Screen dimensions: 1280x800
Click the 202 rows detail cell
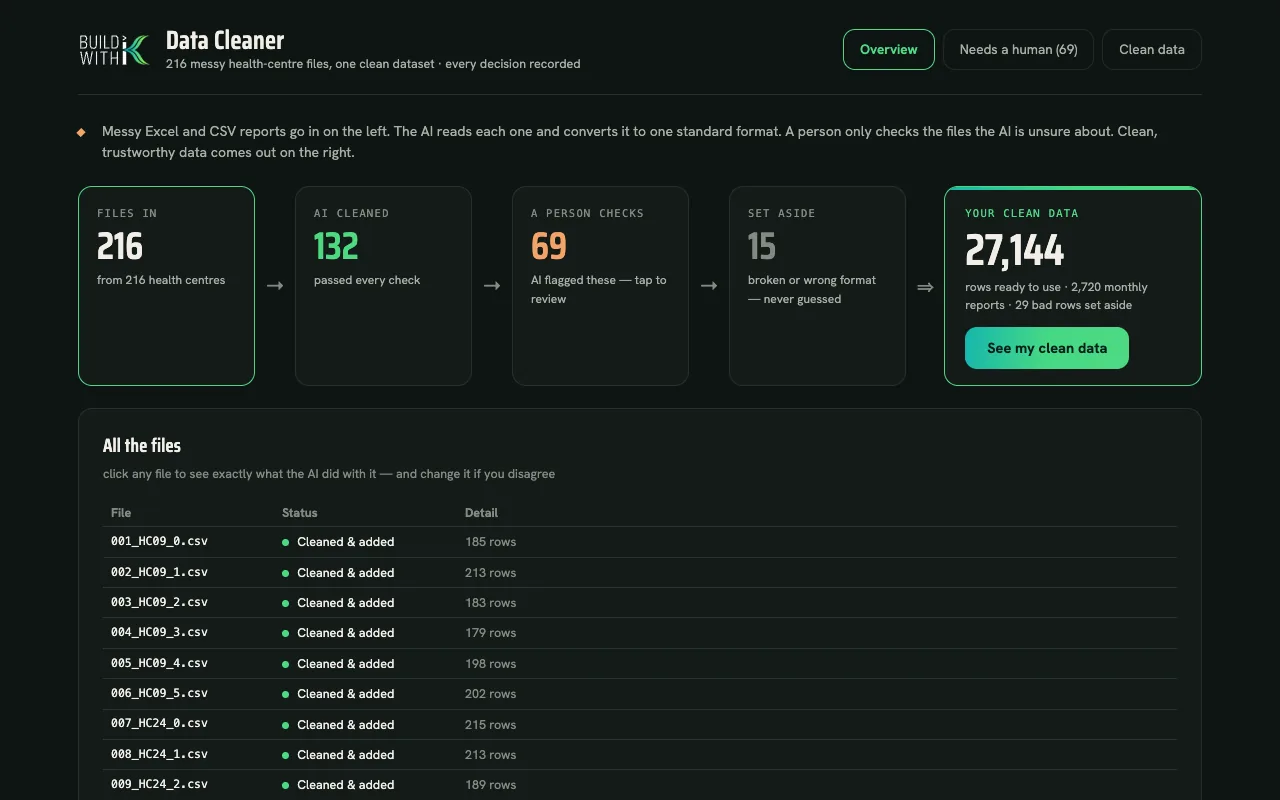point(490,694)
